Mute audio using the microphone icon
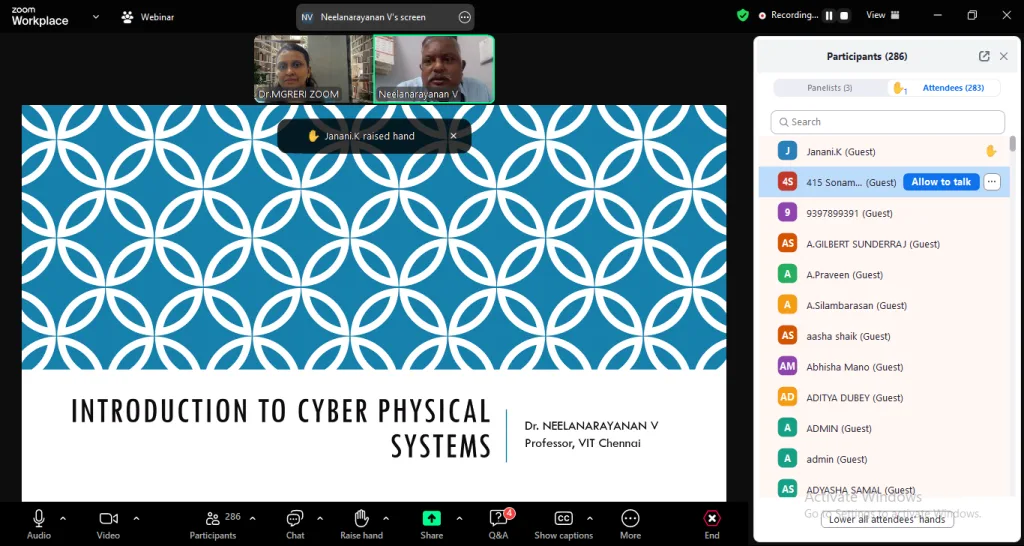Screen dimensions: 1024x546 [x=39, y=518]
